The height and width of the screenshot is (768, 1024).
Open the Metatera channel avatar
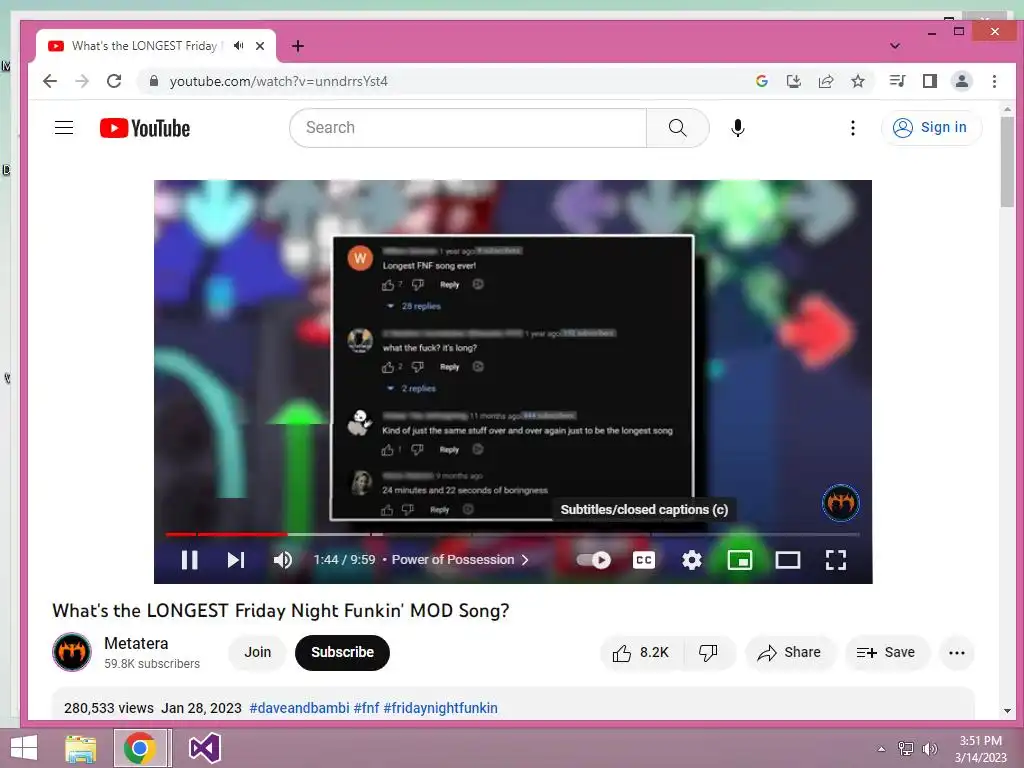pos(72,652)
